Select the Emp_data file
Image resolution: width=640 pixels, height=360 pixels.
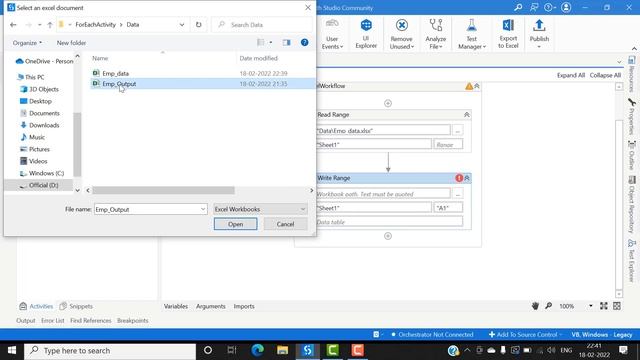point(116,73)
